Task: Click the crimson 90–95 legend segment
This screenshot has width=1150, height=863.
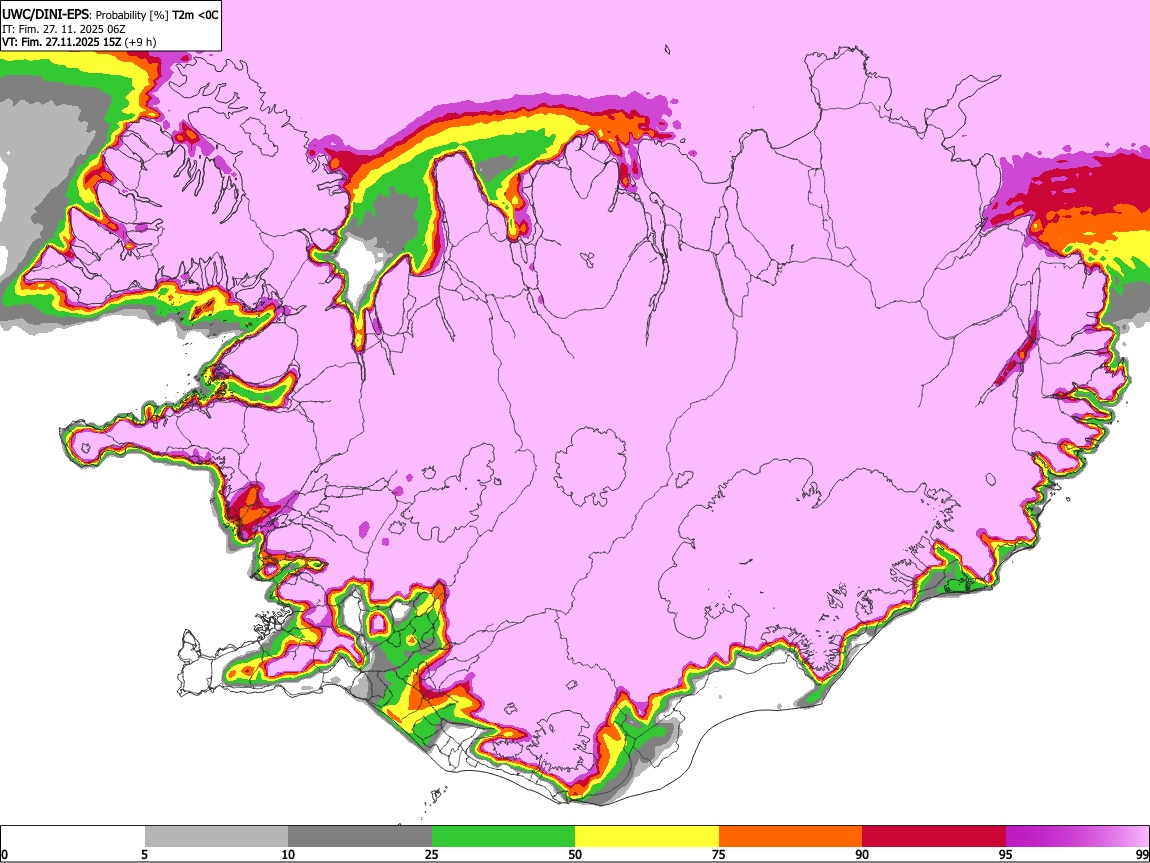Action: point(934,836)
